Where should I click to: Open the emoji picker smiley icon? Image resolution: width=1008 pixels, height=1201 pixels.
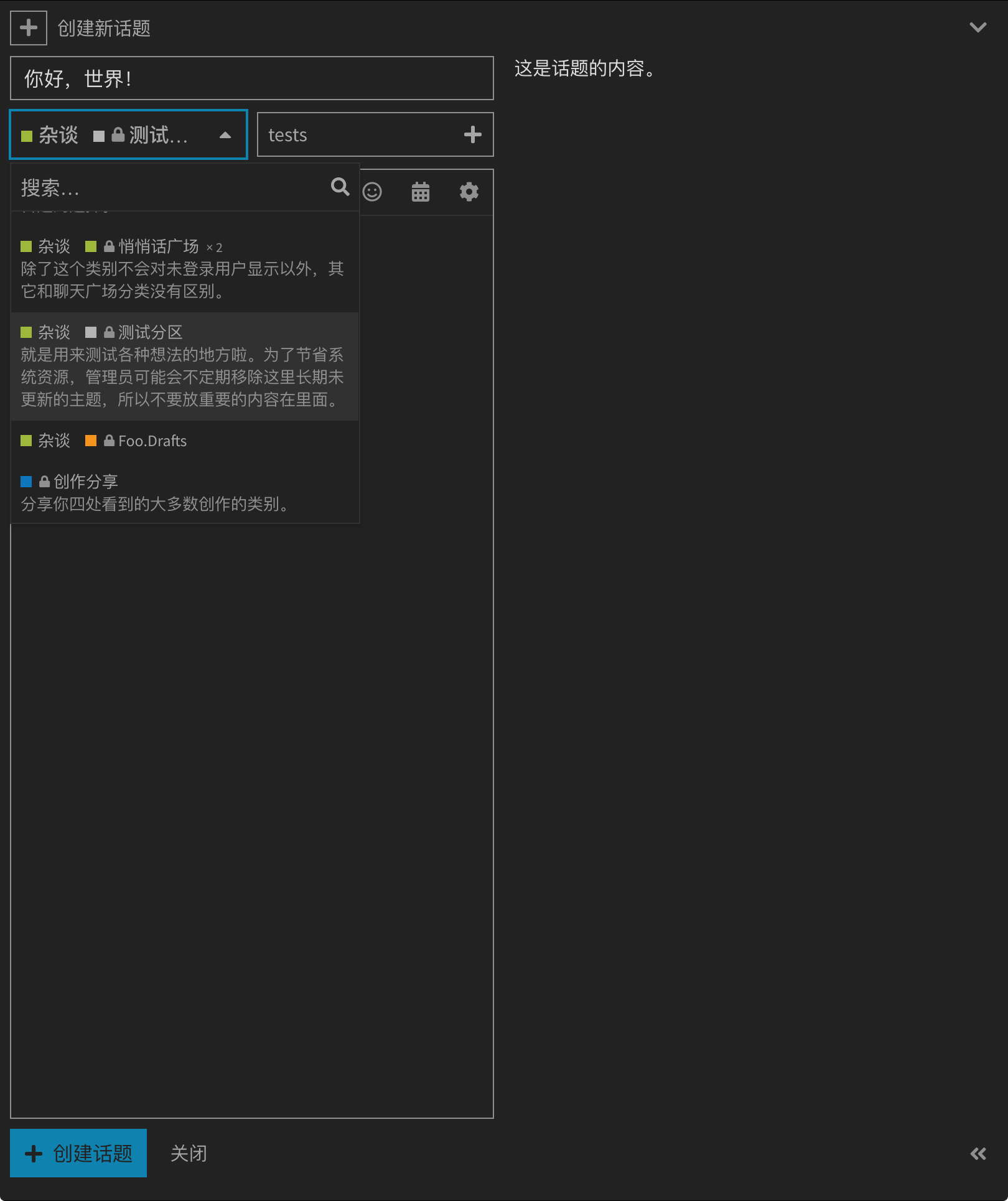pos(372,192)
